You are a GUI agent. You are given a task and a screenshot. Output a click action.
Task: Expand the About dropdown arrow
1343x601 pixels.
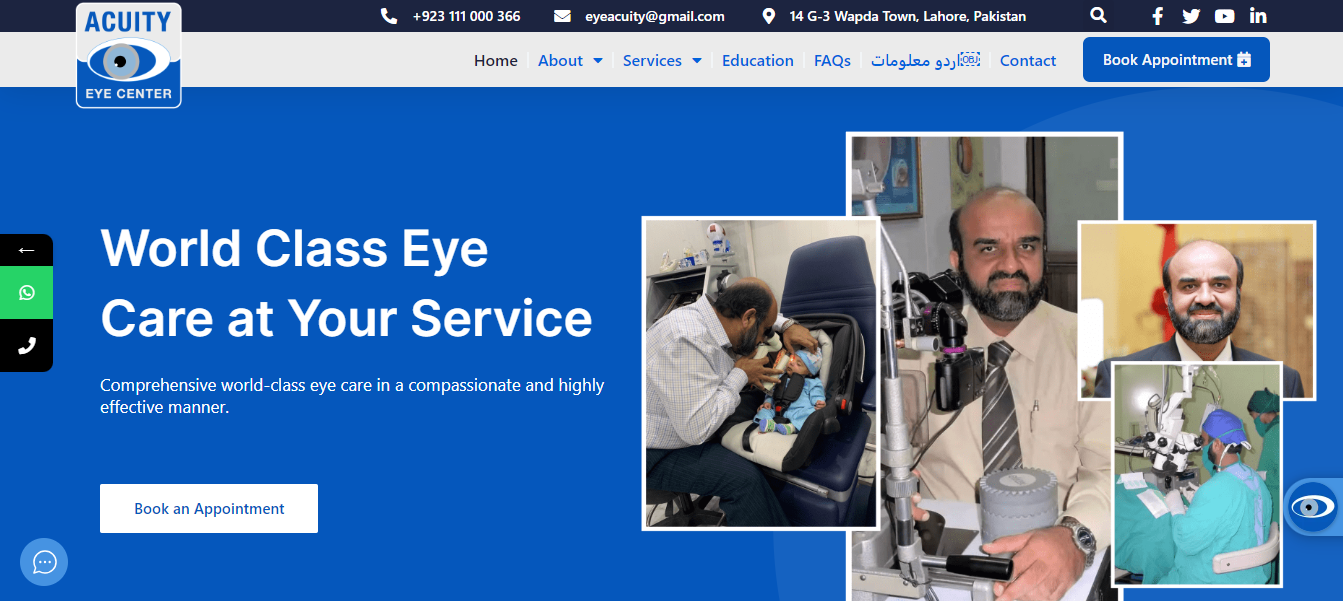(598, 61)
